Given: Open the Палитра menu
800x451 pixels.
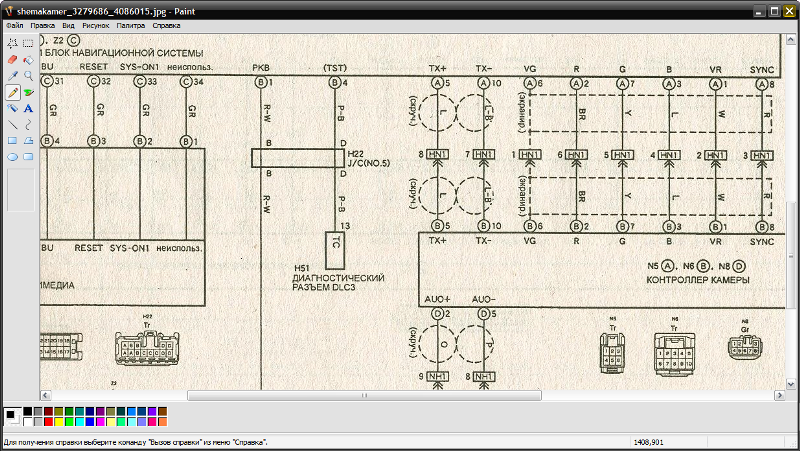Looking at the screenshot, I should (130, 24).
